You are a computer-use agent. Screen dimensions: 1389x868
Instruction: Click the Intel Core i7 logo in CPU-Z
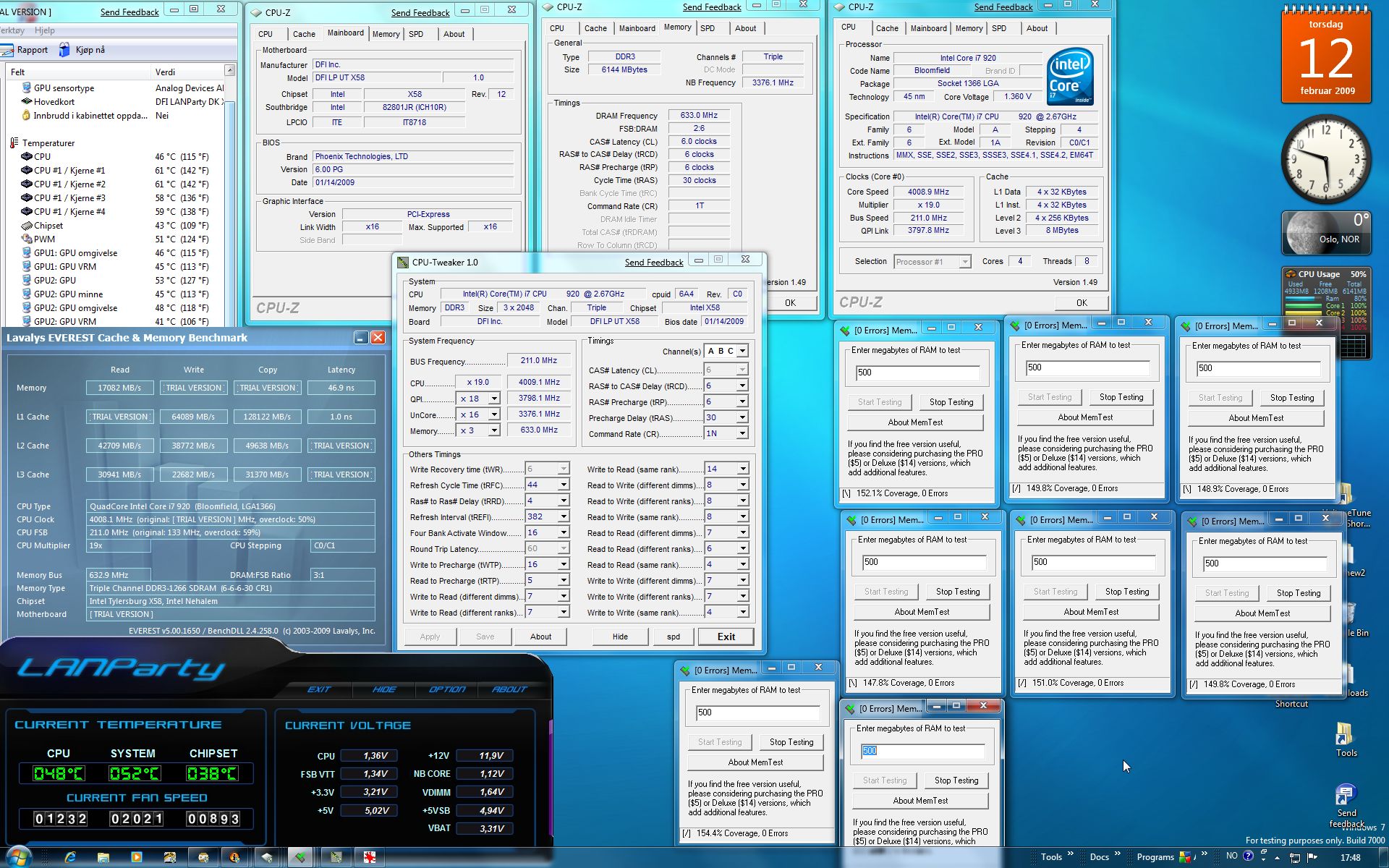(1069, 77)
